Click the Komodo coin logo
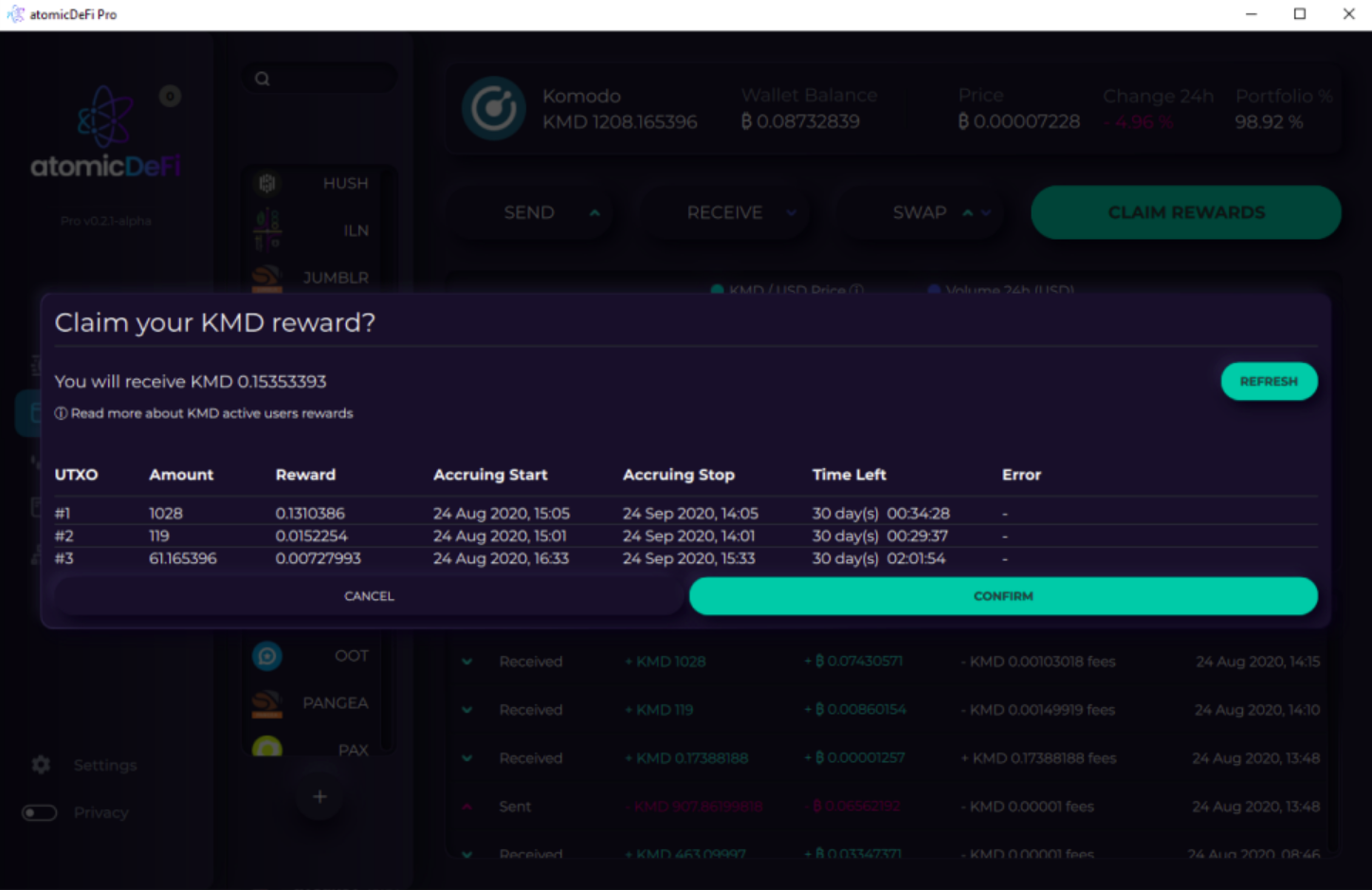 tap(494, 109)
